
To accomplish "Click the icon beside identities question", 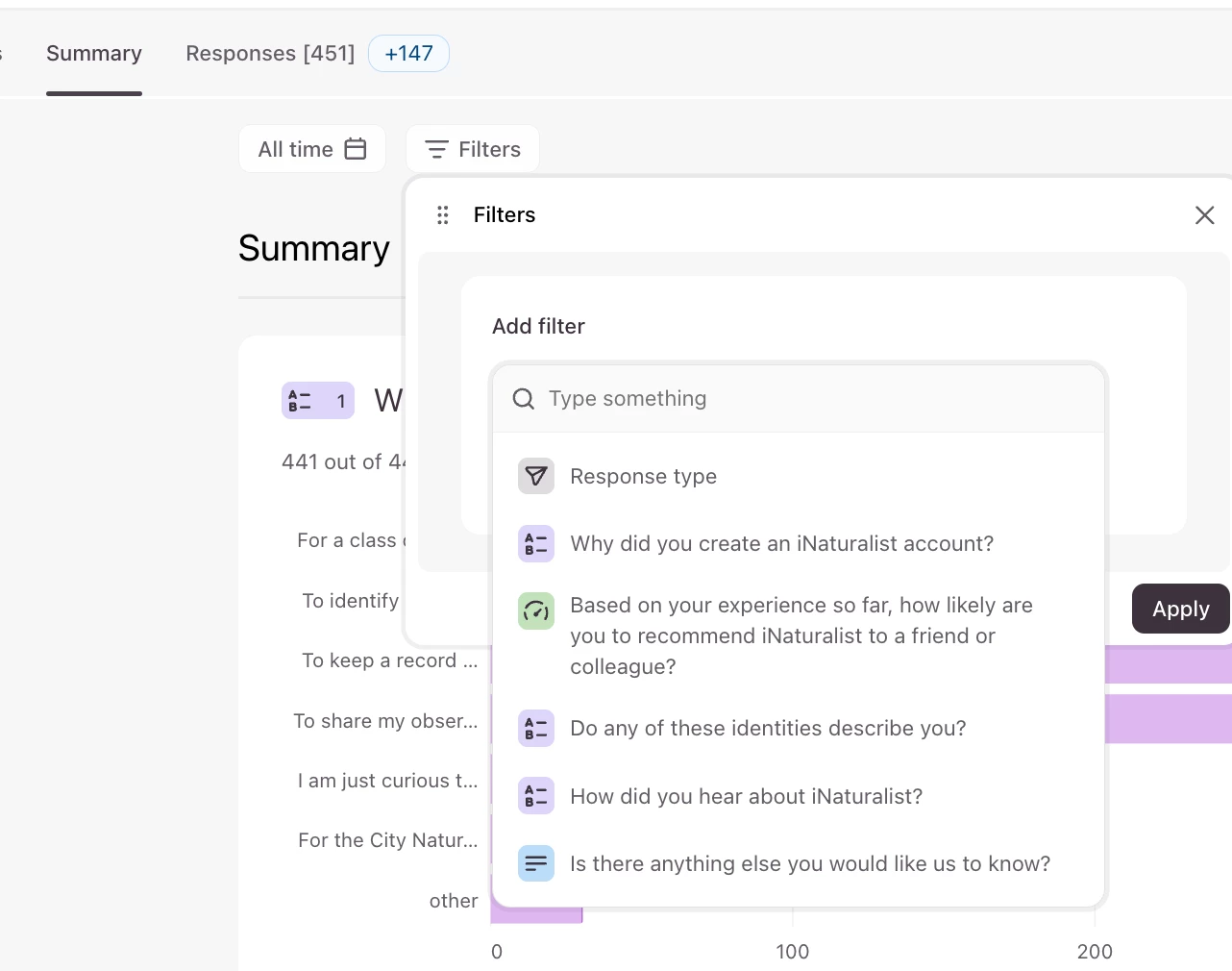I will (x=536, y=728).
